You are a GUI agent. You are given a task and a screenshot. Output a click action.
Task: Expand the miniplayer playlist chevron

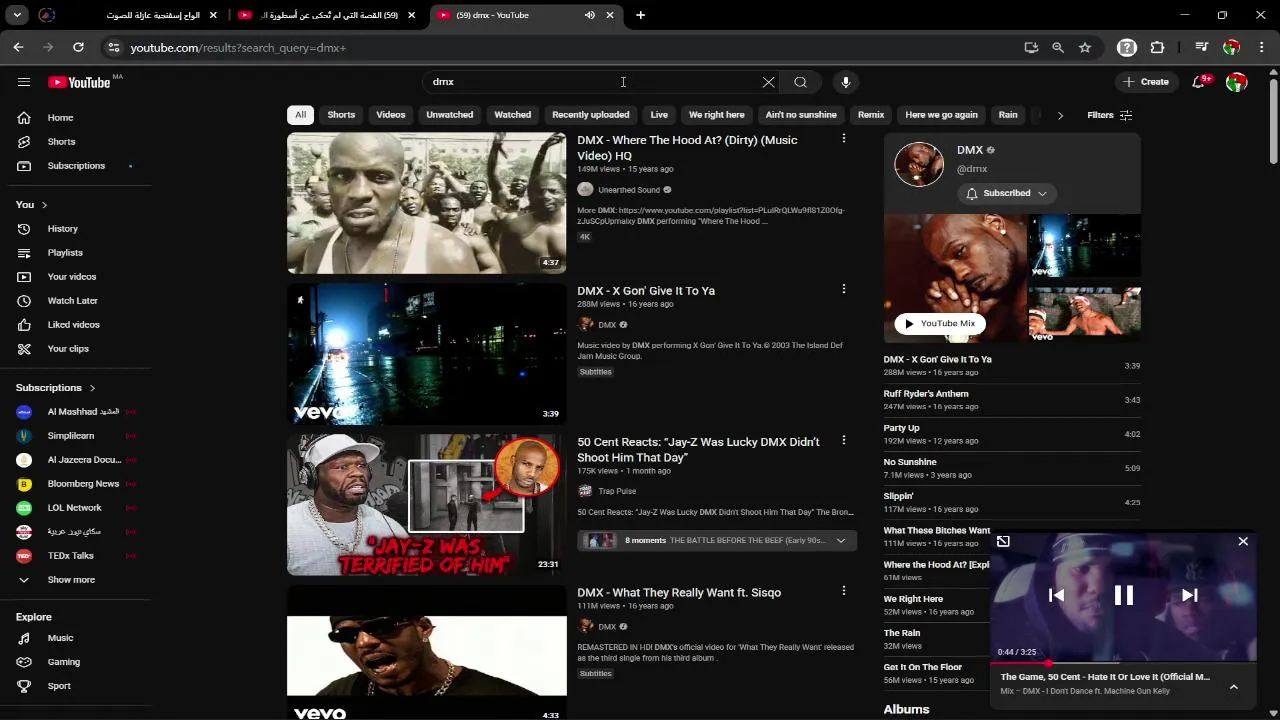click(1234, 687)
